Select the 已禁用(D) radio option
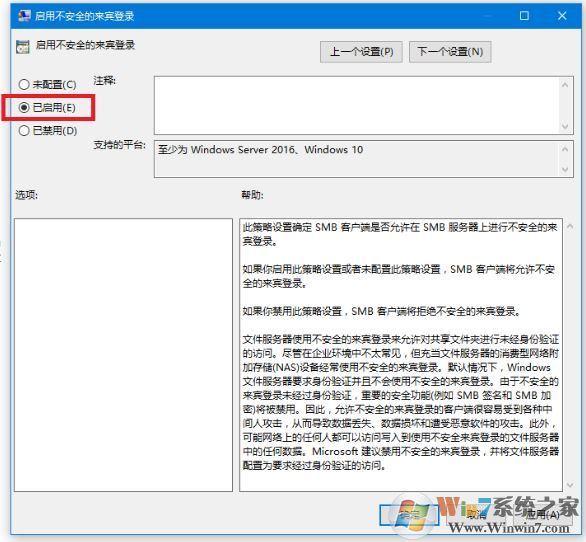Viewport: 586px width, 542px height. click(x=48, y=130)
